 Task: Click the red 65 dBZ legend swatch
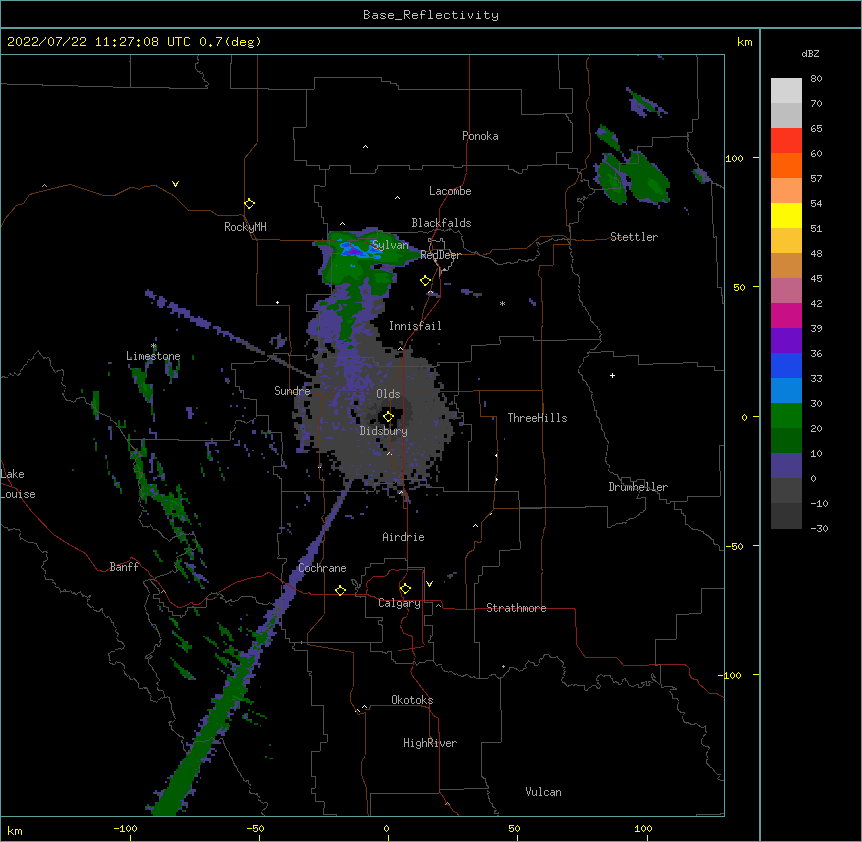(x=786, y=141)
